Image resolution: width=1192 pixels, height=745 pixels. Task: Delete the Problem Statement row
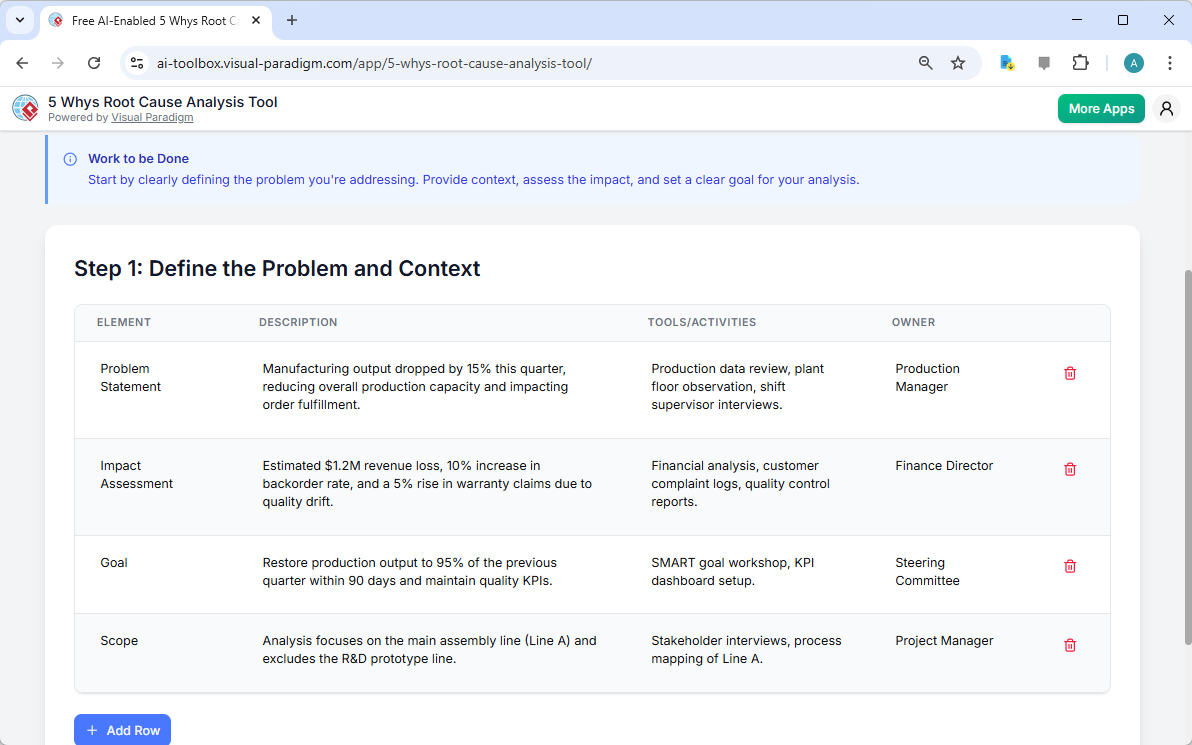pos(1070,373)
